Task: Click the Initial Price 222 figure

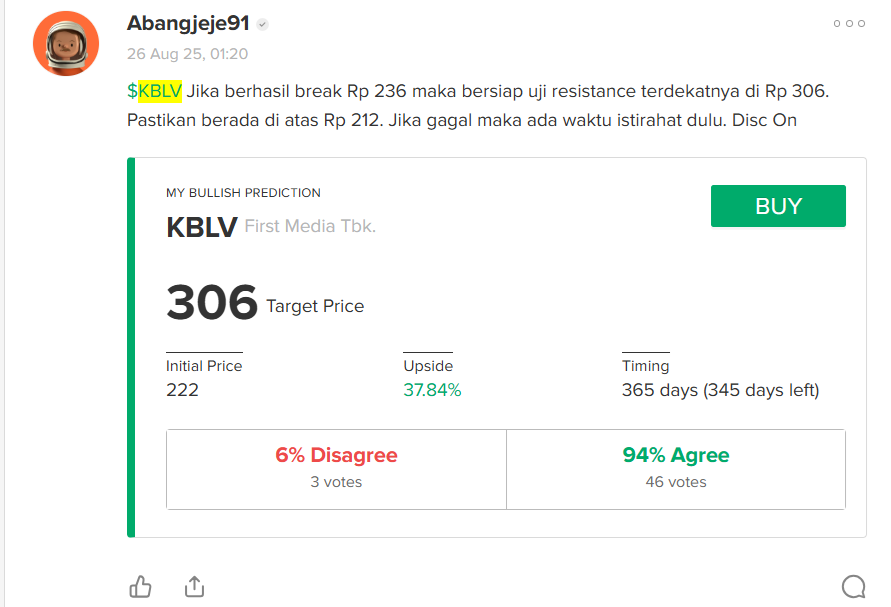Action: (x=182, y=390)
